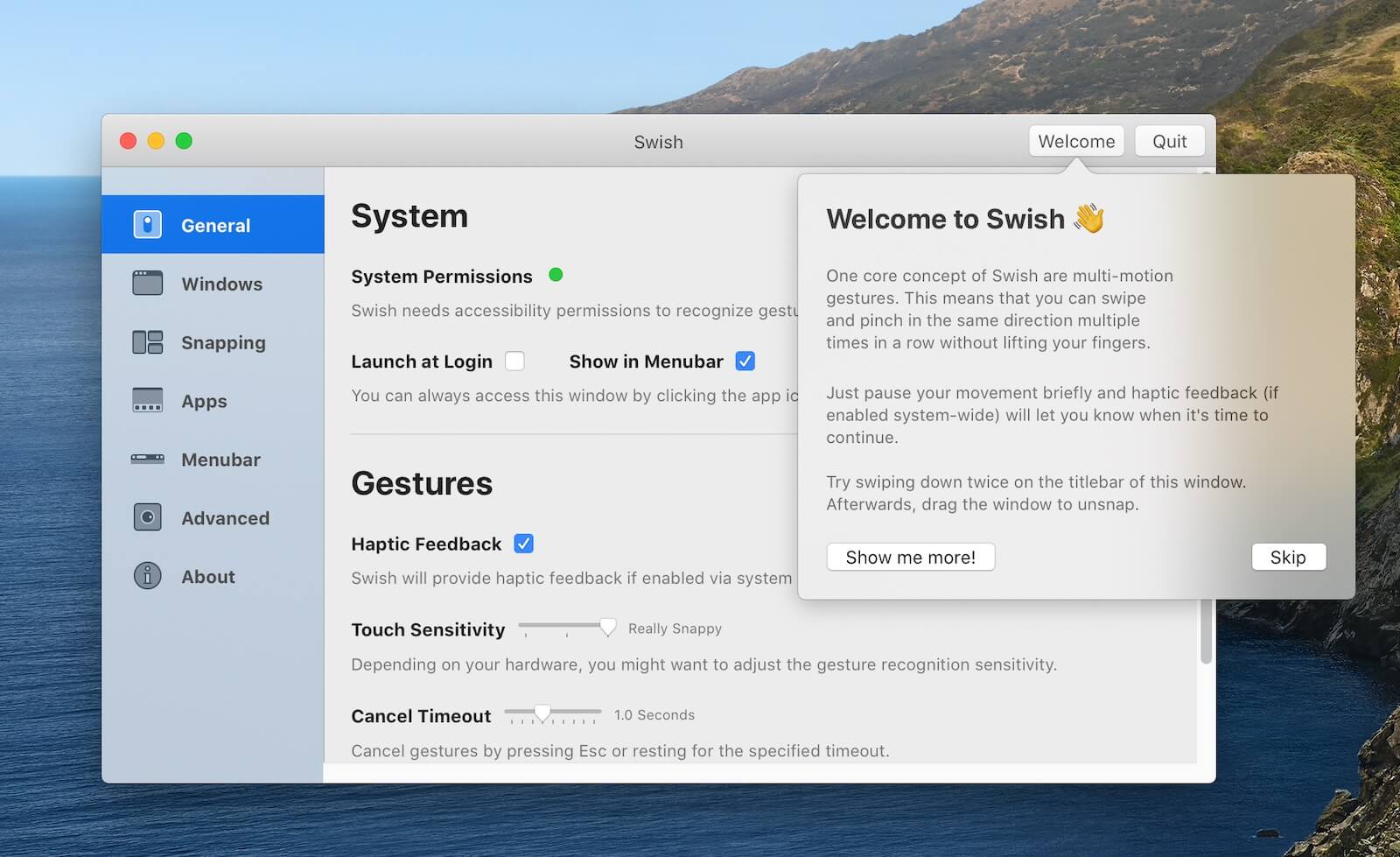Click the Really Snappy value text

tap(675, 629)
